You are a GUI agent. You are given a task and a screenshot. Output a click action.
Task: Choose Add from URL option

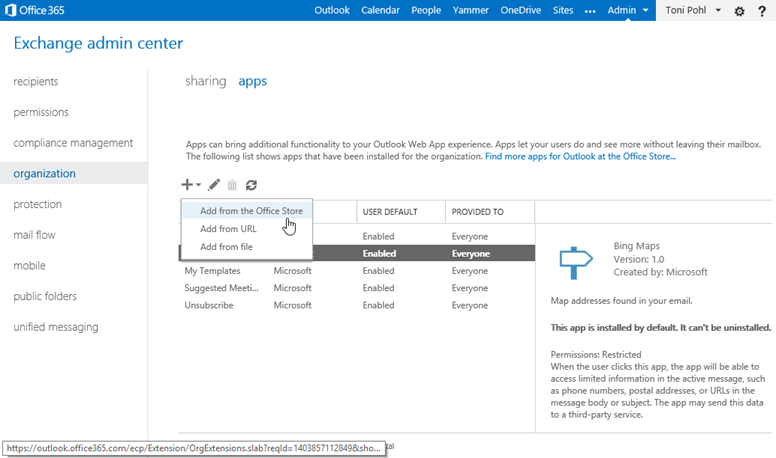pyautogui.click(x=228, y=229)
